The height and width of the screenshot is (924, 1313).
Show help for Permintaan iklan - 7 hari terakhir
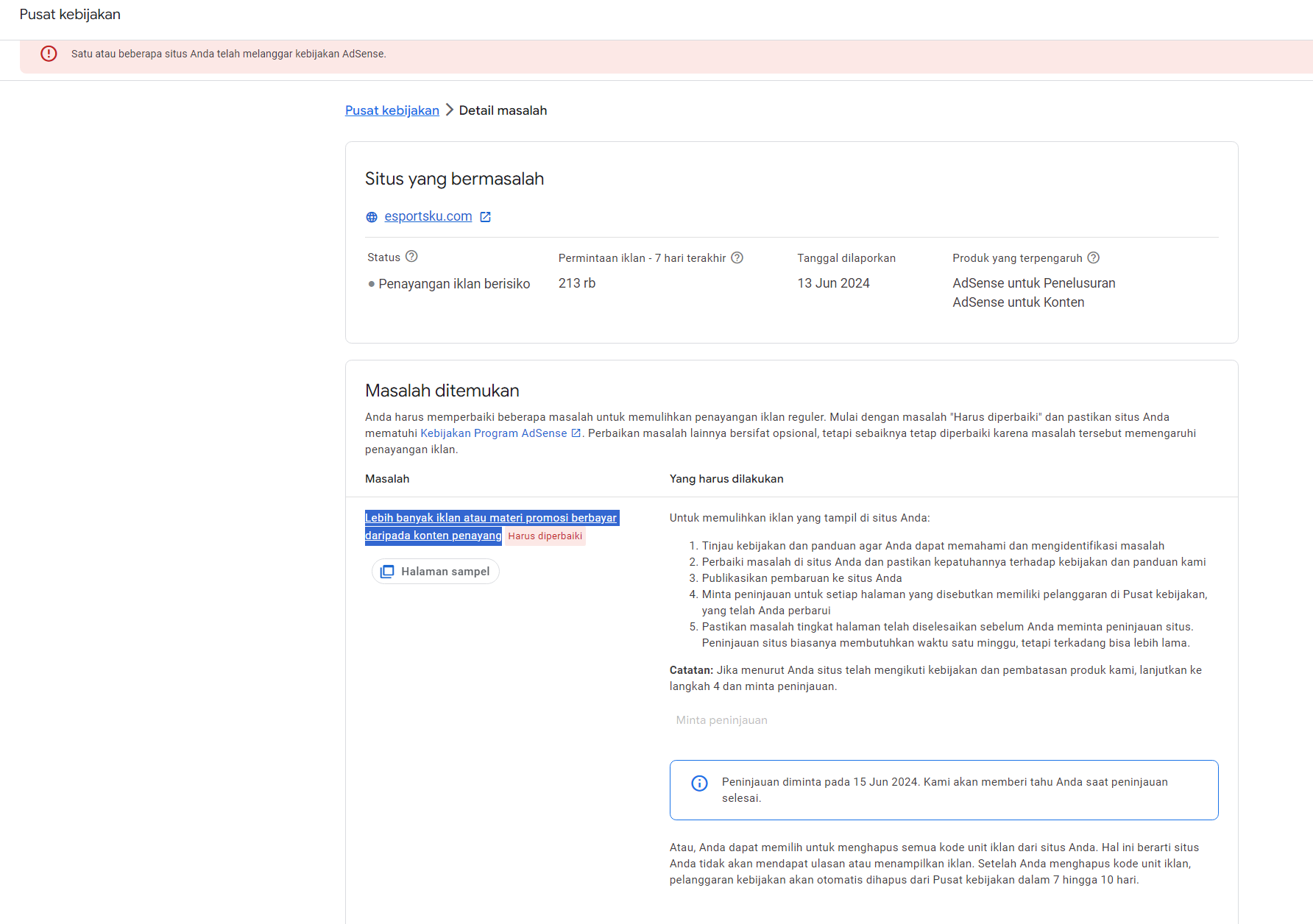point(737,257)
